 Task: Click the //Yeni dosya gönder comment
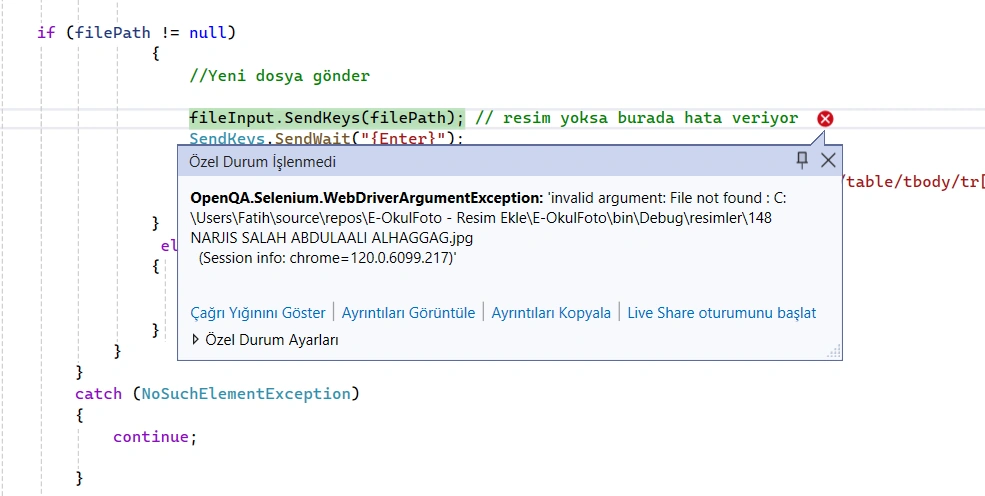[280, 76]
